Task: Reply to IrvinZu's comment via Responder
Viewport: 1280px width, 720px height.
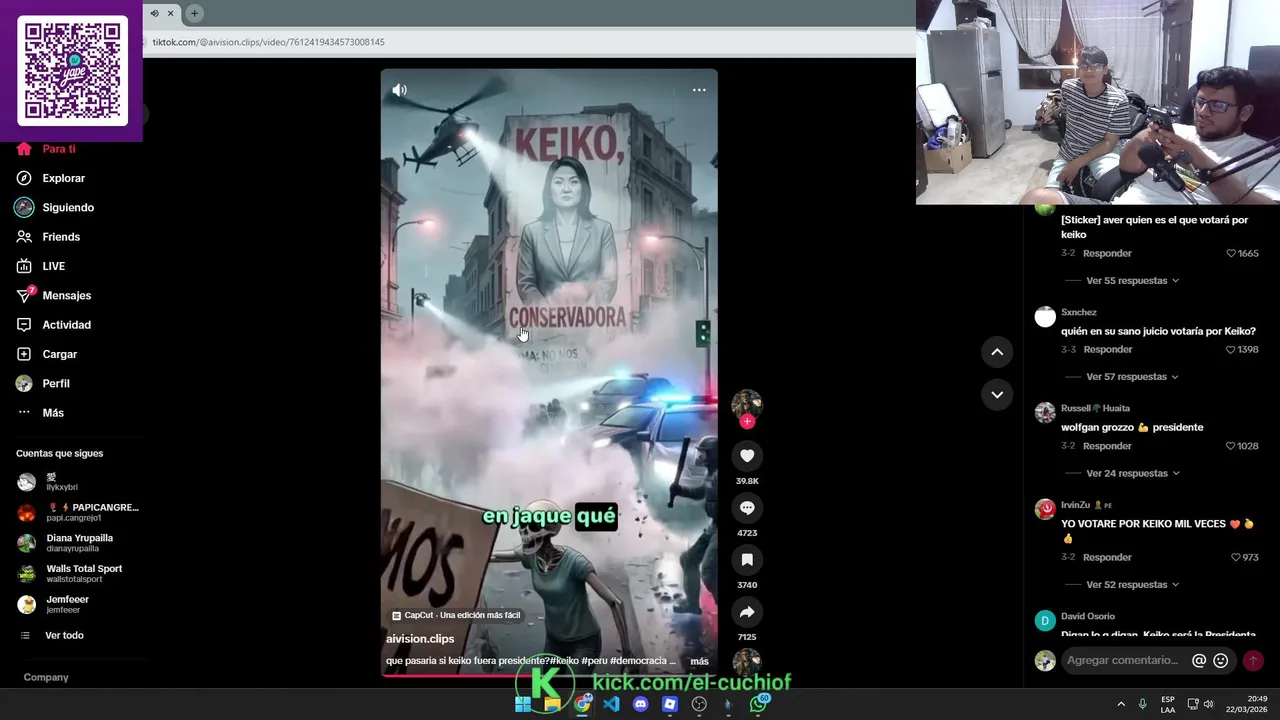Action: pos(1108,557)
